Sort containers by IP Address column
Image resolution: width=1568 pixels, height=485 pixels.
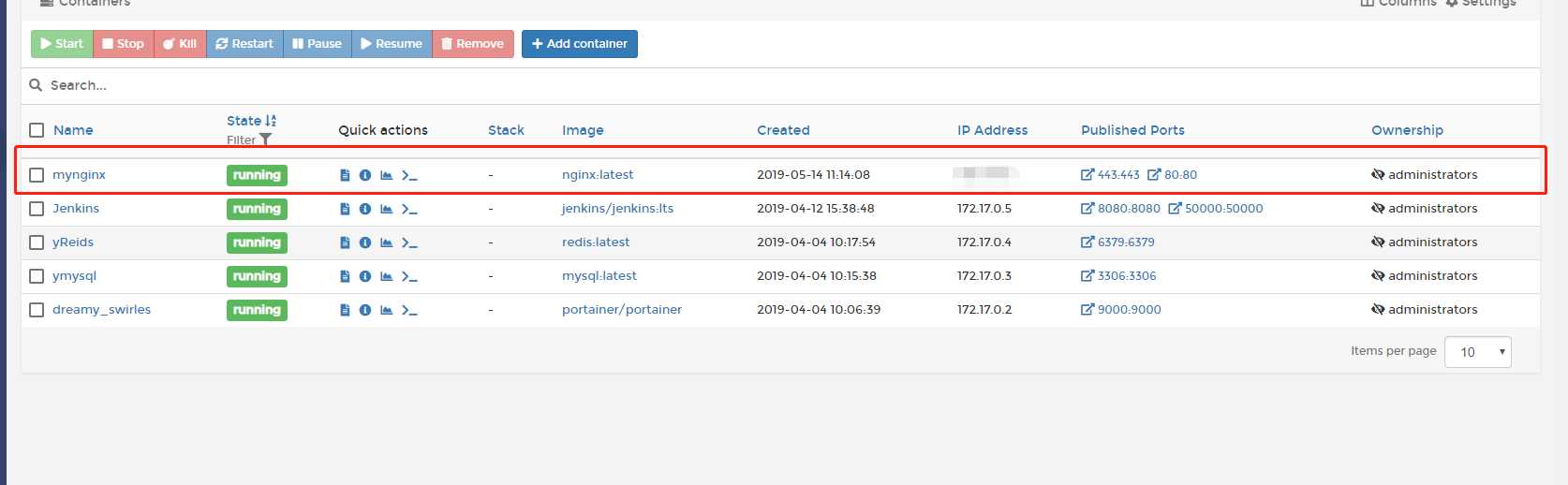992,130
